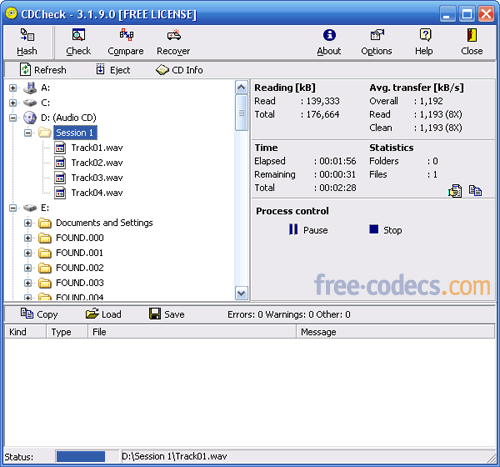Refresh the drive list
Screen dimensions: 500x467
tap(43, 70)
